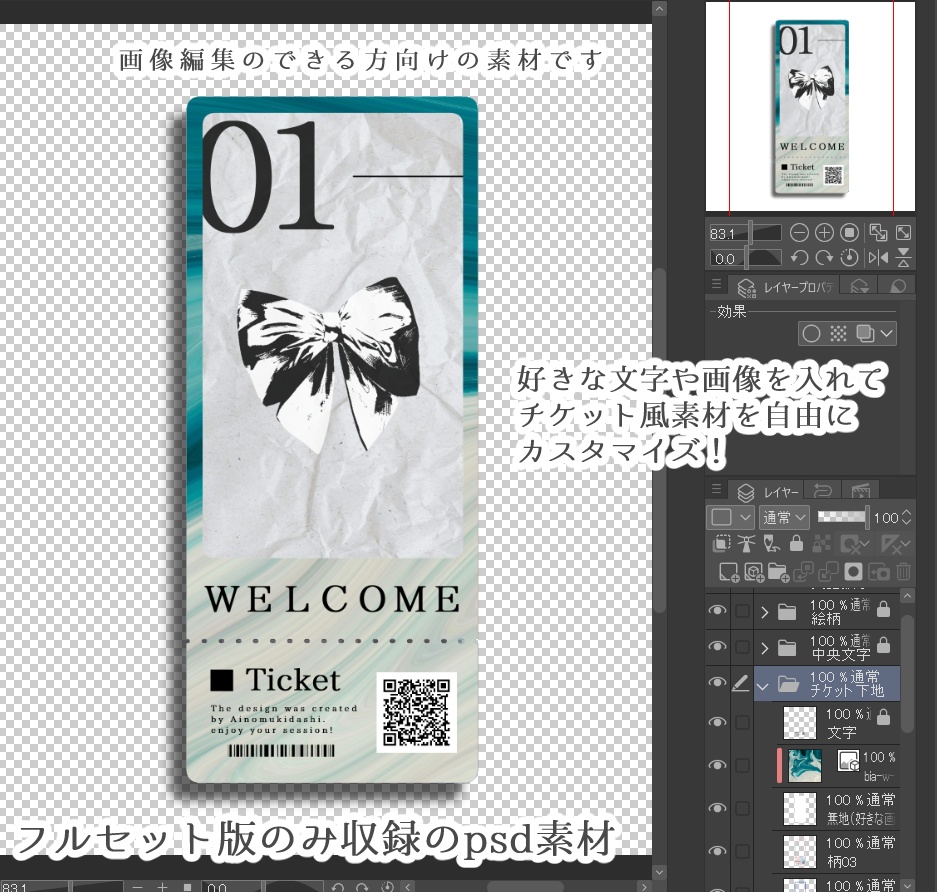Set as reference layer lighthouse icon

(746, 543)
